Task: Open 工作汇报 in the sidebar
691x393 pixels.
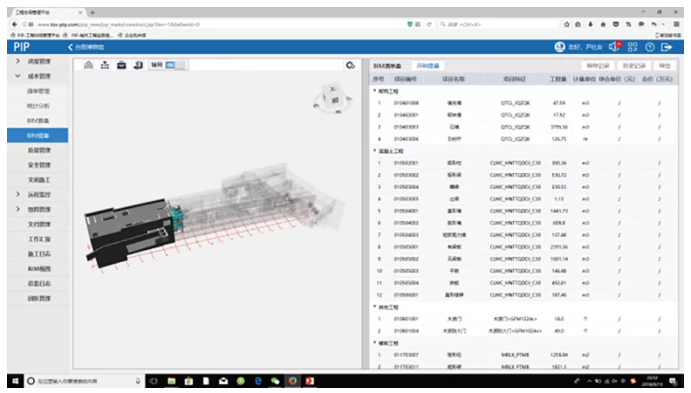Action: point(39,239)
